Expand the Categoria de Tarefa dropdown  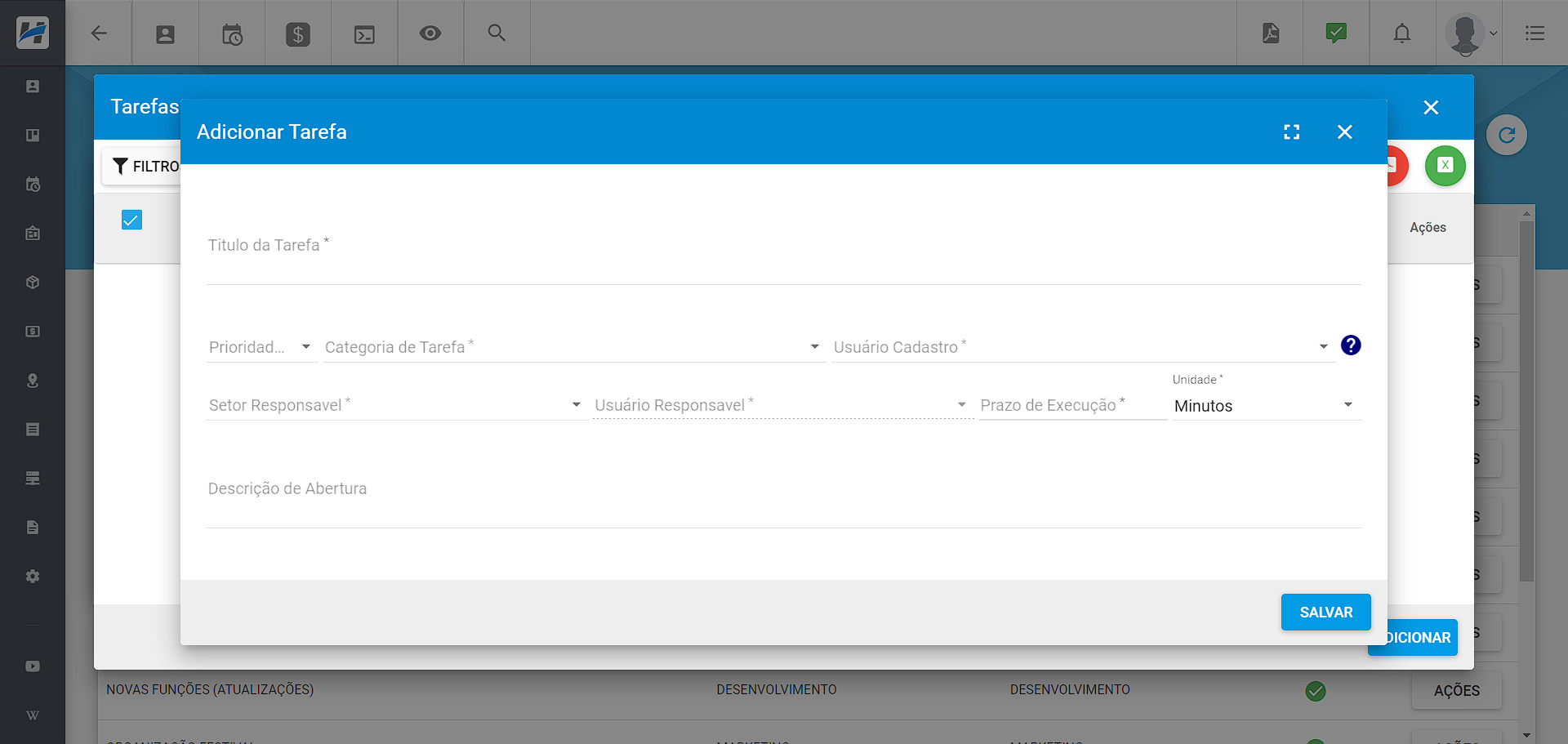pyautogui.click(x=572, y=347)
